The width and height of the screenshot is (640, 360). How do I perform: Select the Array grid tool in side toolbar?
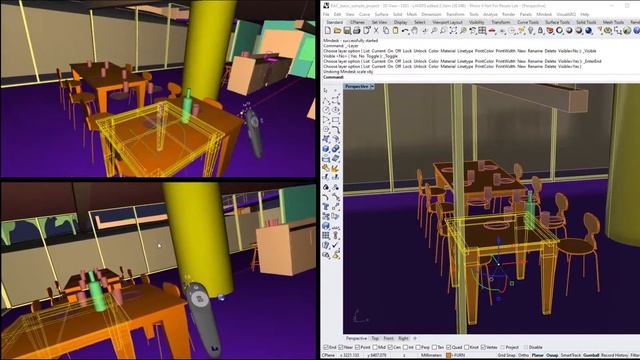pyautogui.click(x=326, y=236)
